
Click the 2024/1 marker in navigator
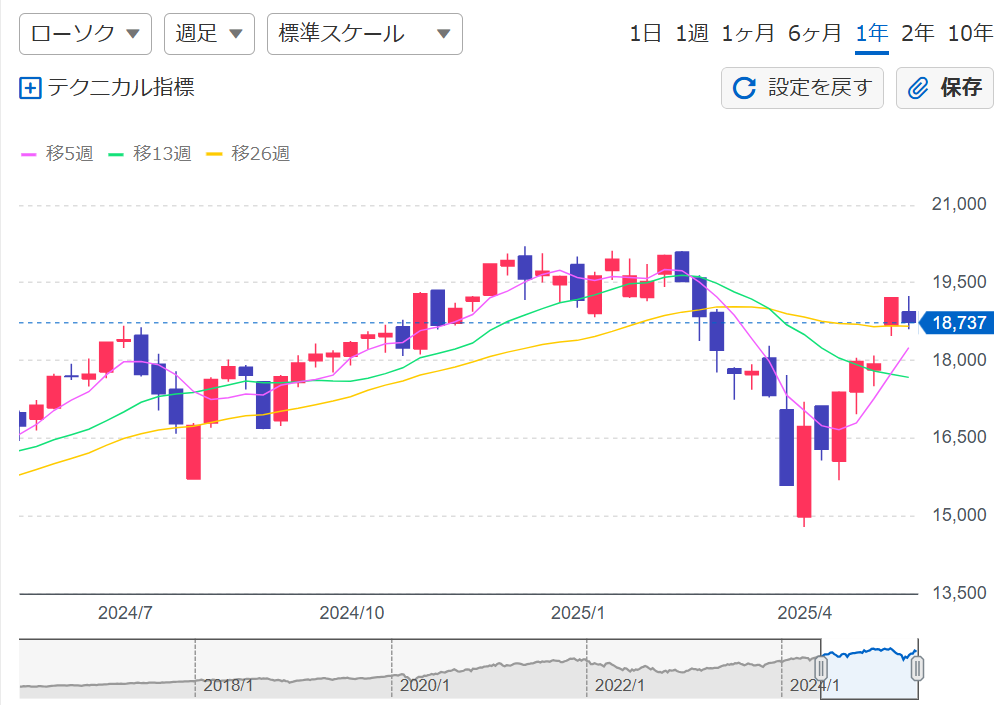[x=814, y=686]
